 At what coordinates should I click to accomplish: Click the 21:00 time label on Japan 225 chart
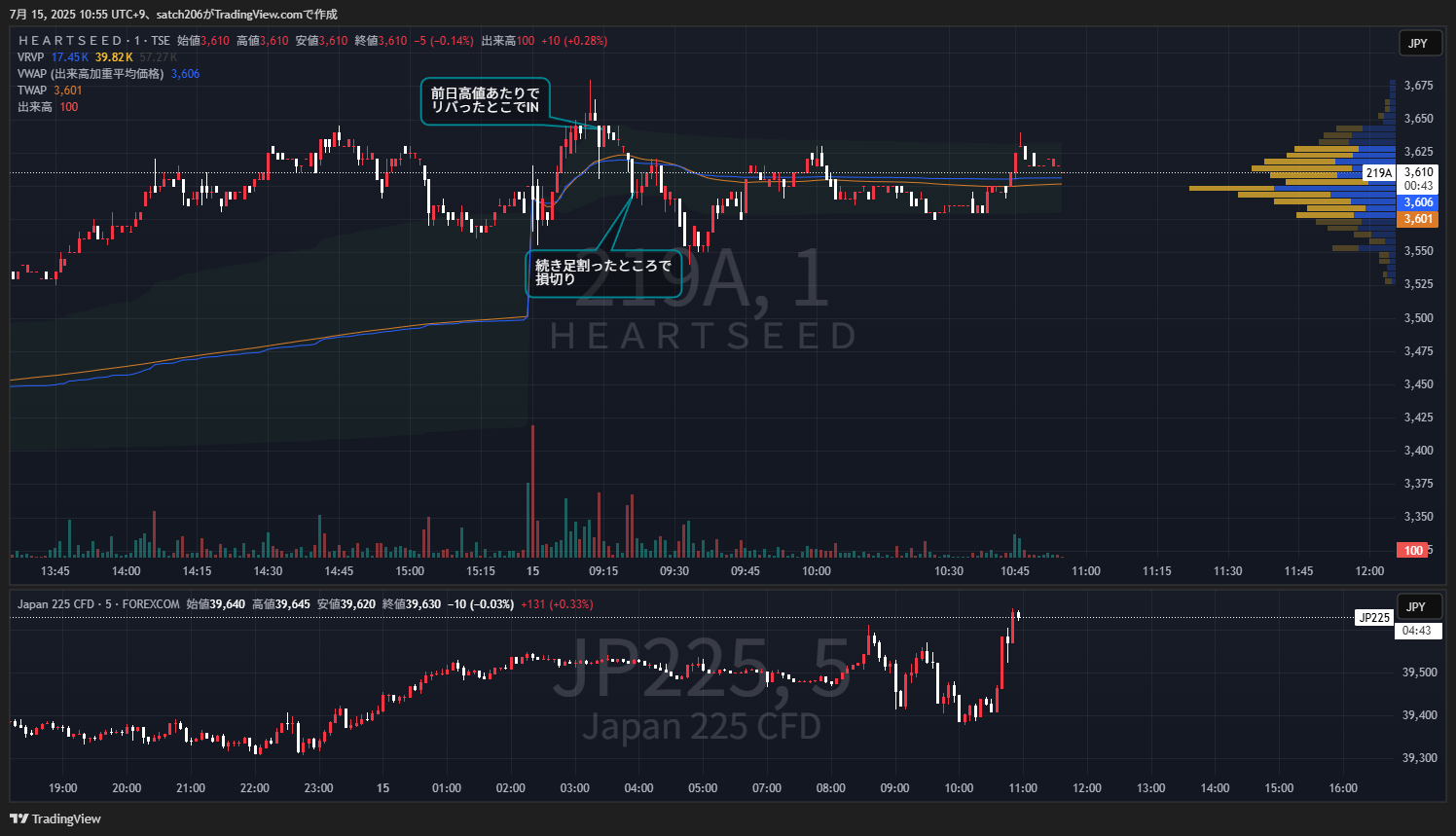pos(191,788)
